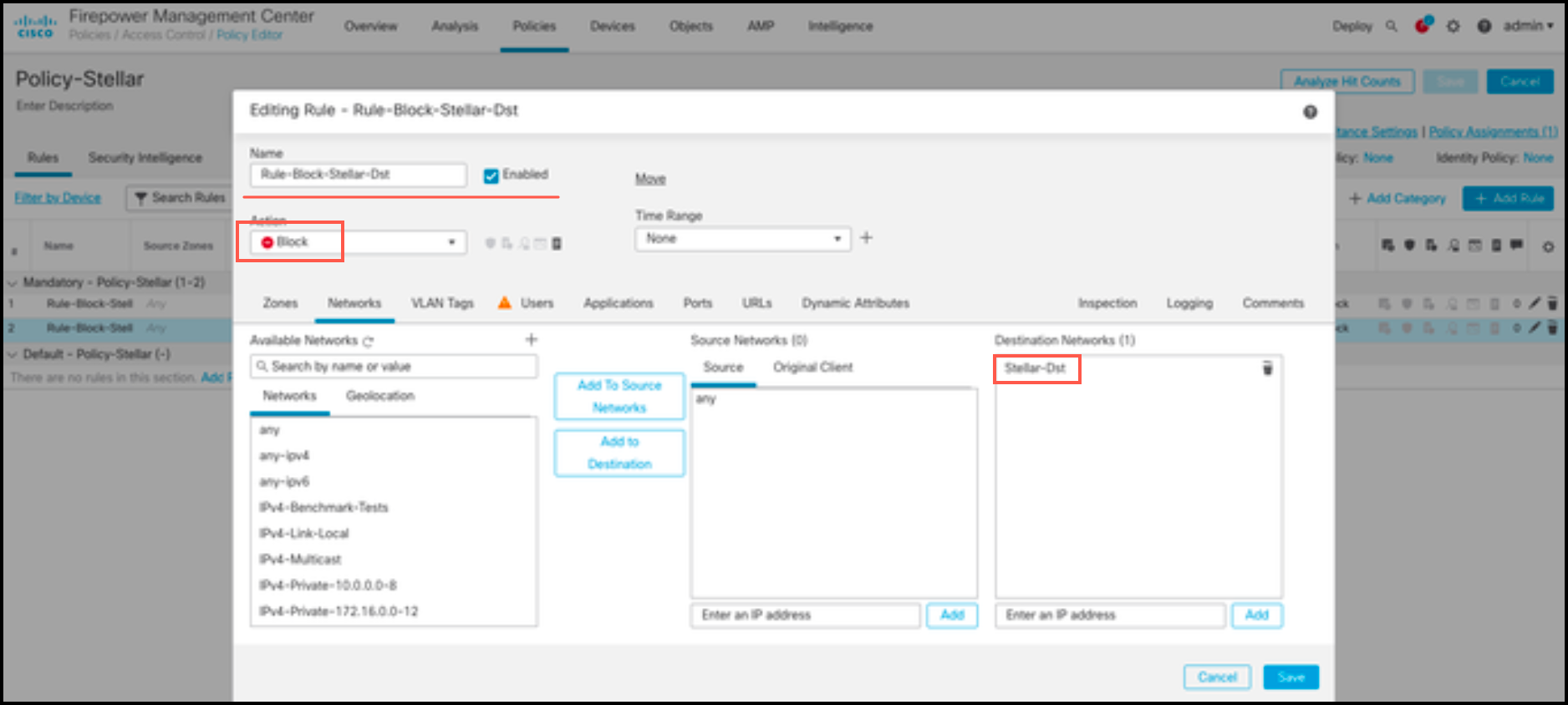Click the Search by name or value field
The height and width of the screenshot is (705, 1568).
click(394, 367)
